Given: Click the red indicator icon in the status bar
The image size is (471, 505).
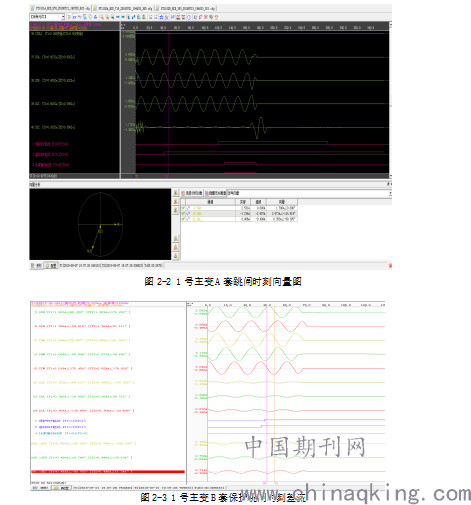Looking at the screenshot, I should [x=390, y=266].
